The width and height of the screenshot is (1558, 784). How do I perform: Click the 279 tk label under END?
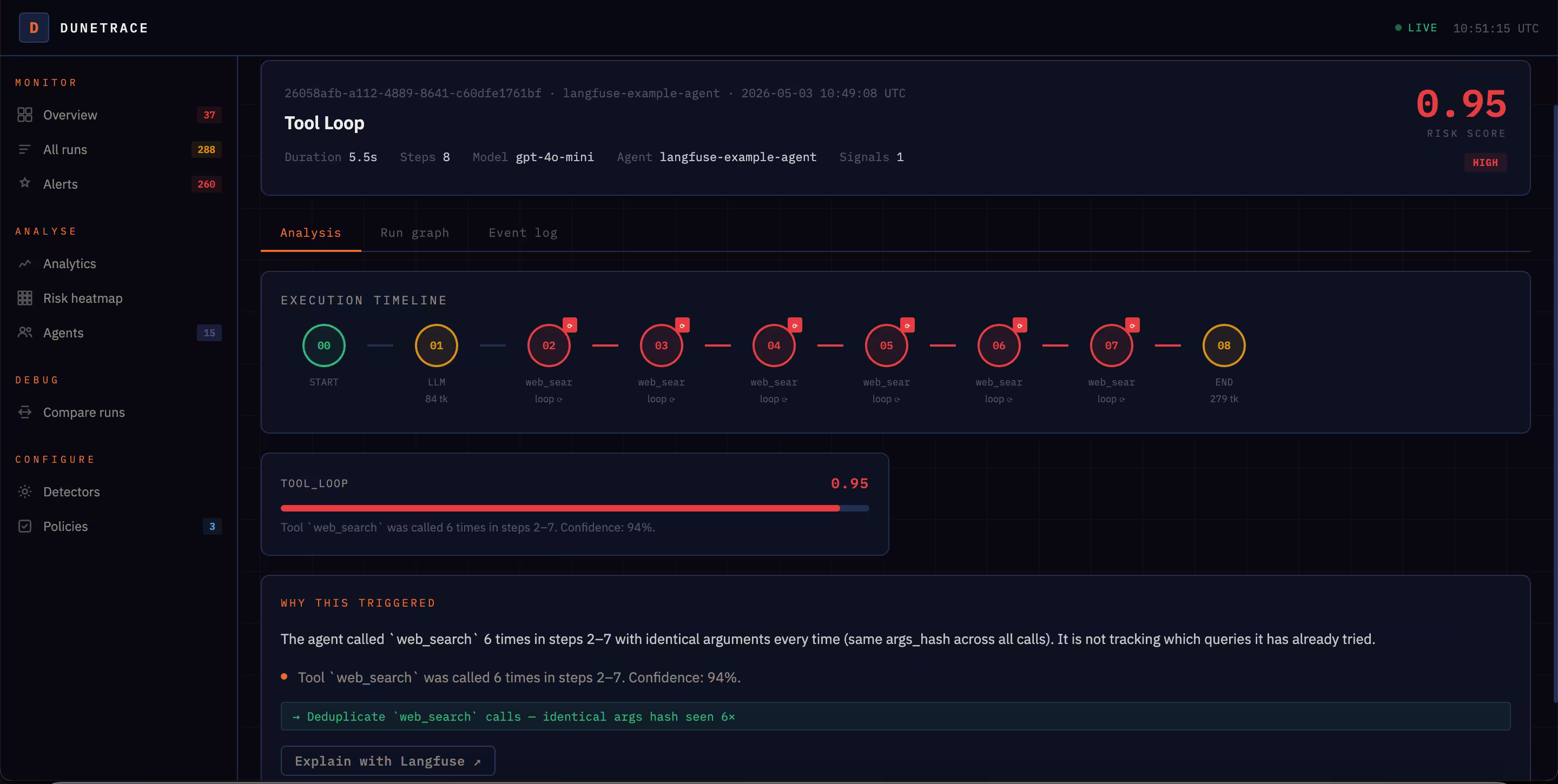(1224, 399)
